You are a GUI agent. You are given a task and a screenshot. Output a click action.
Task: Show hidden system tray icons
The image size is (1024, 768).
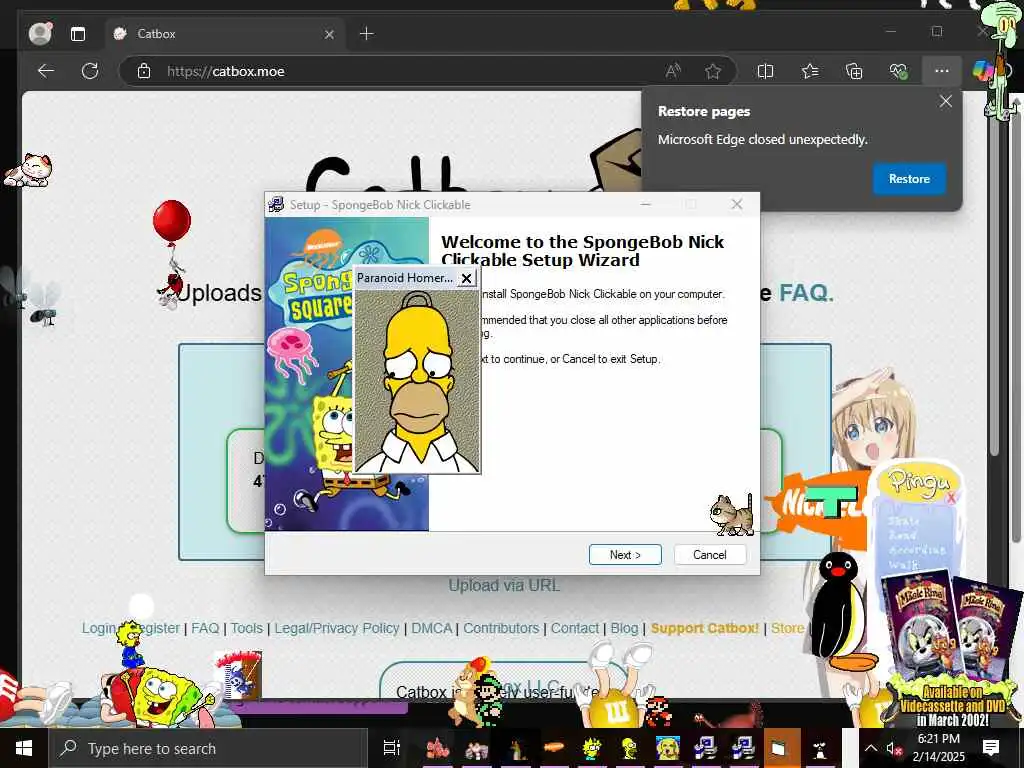871,748
